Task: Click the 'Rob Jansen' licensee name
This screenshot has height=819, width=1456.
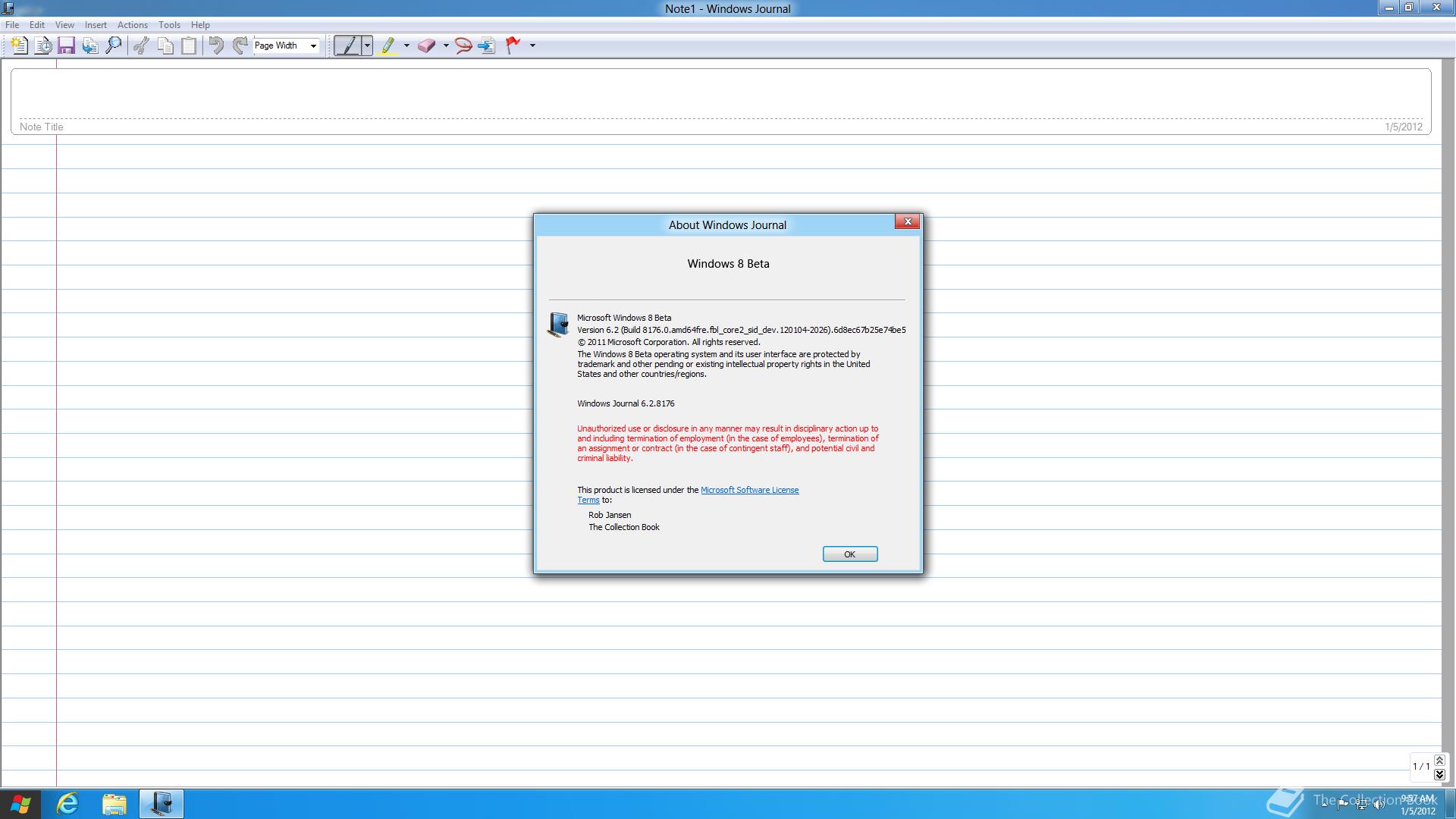Action: (610, 515)
